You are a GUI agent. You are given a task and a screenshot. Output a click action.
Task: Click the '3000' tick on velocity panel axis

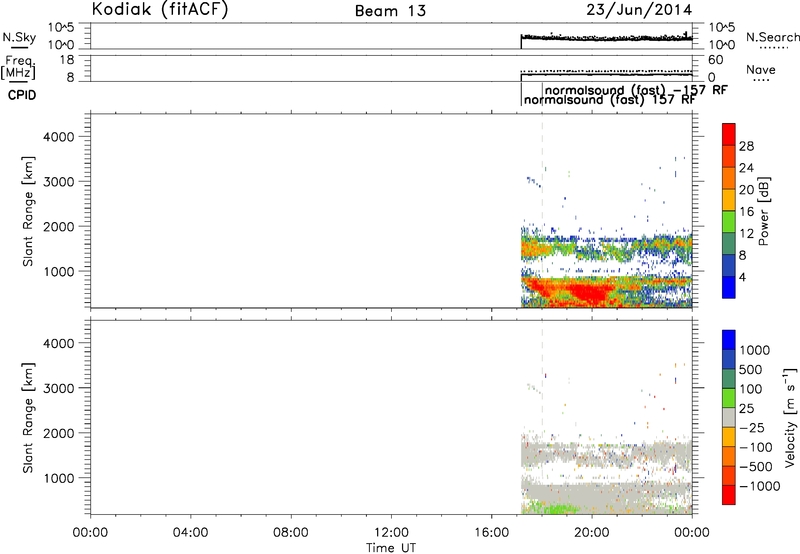coord(59,388)
